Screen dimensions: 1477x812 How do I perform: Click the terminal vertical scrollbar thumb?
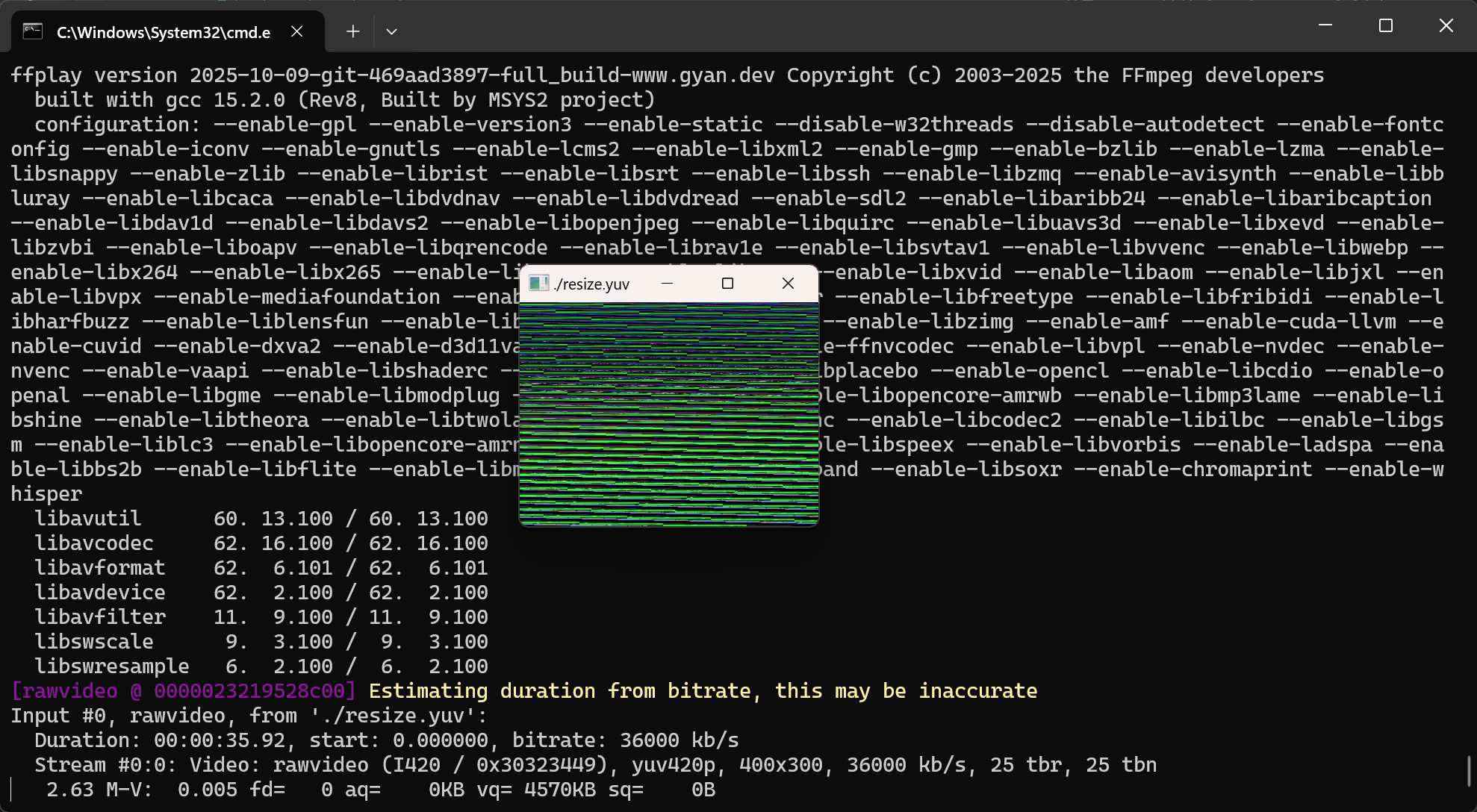click(1469, 771)
